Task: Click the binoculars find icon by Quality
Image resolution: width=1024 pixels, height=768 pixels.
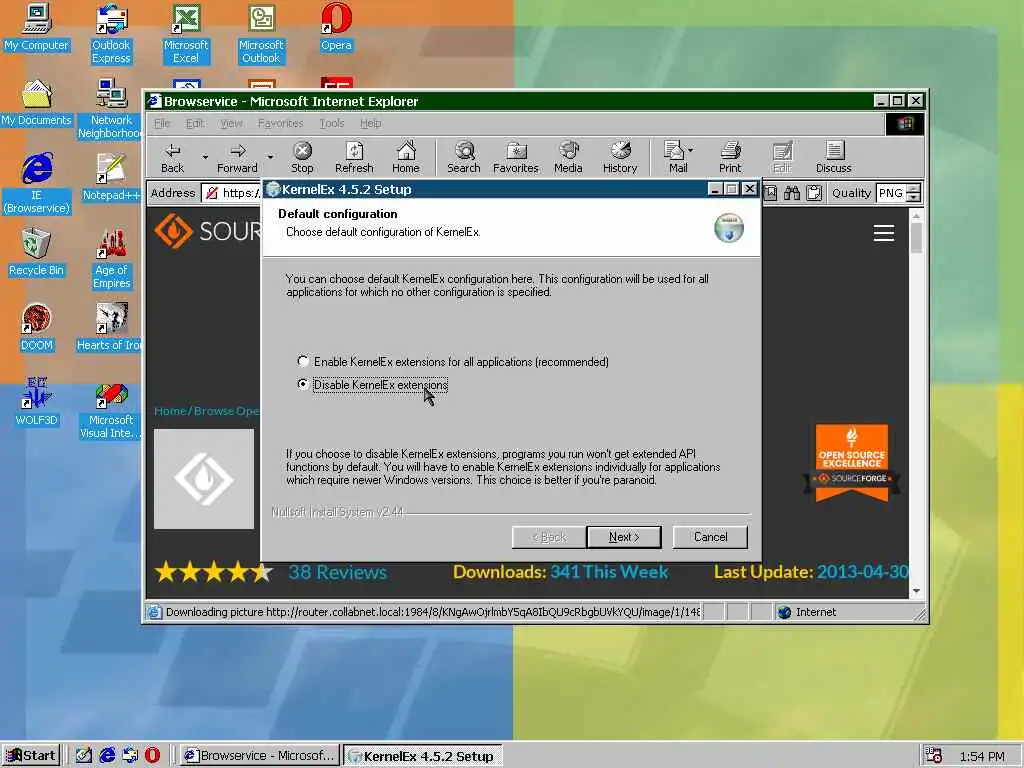Action: 792,193
